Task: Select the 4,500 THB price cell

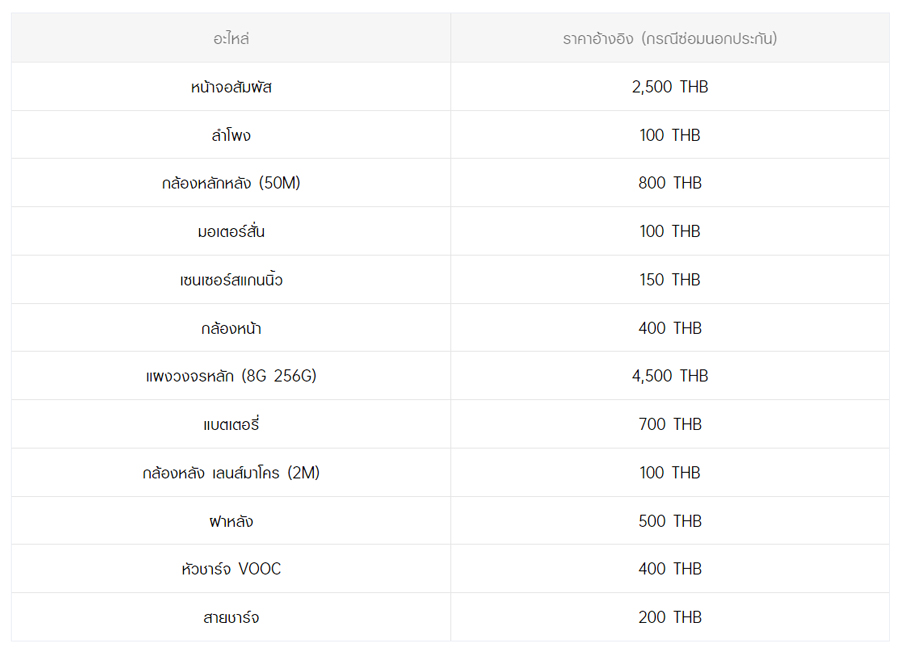Action: click(x=669, y=376)
